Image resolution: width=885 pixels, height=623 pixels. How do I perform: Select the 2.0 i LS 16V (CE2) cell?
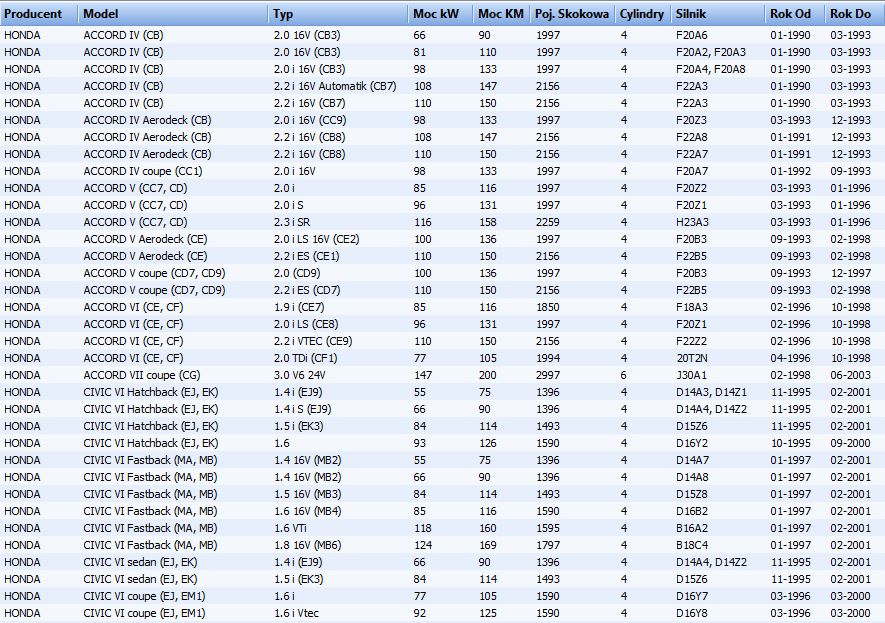(316, 239)
